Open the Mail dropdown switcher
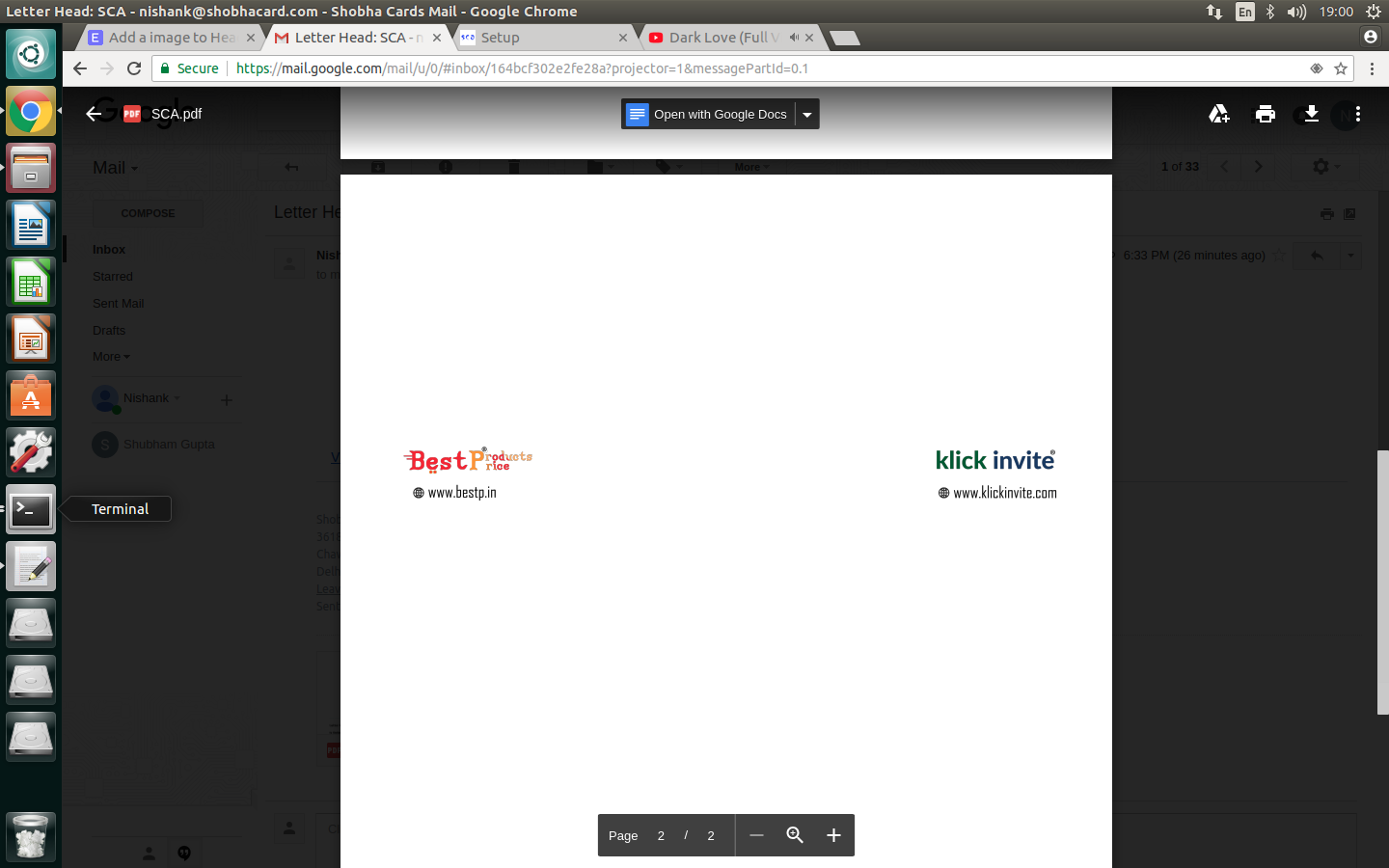 (115, 168)
